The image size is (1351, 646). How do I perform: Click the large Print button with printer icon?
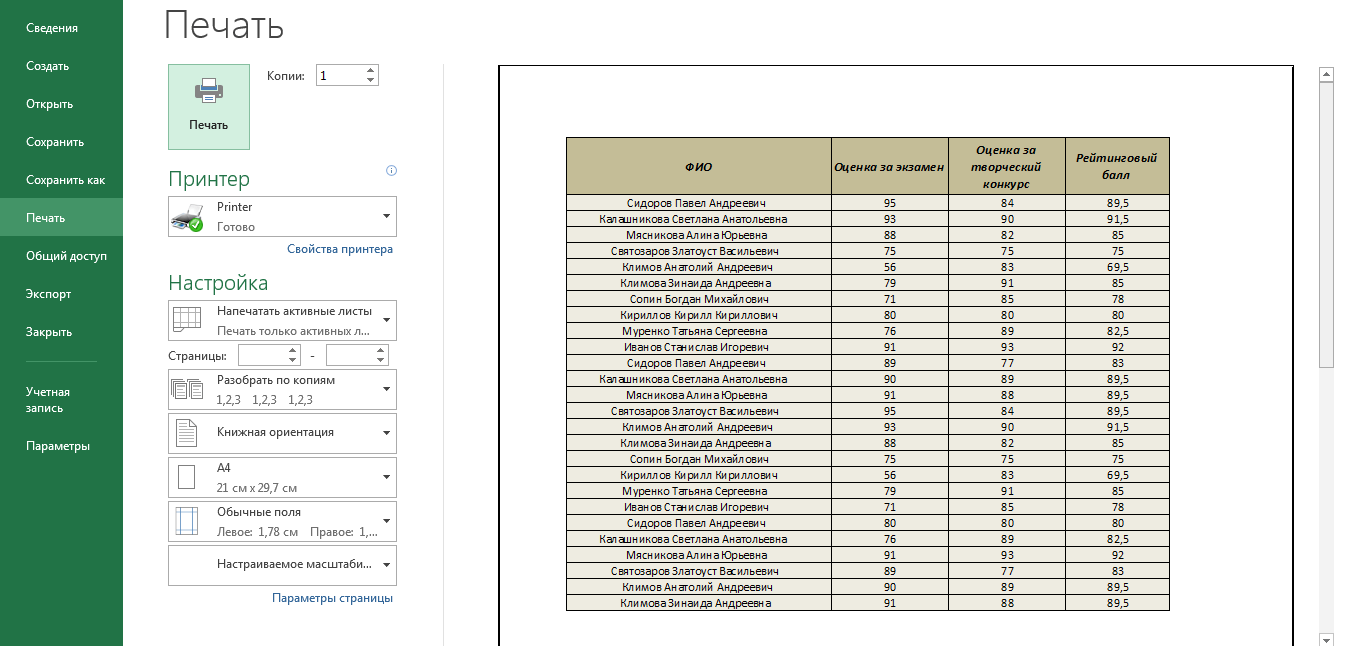[x=208, y=106]
